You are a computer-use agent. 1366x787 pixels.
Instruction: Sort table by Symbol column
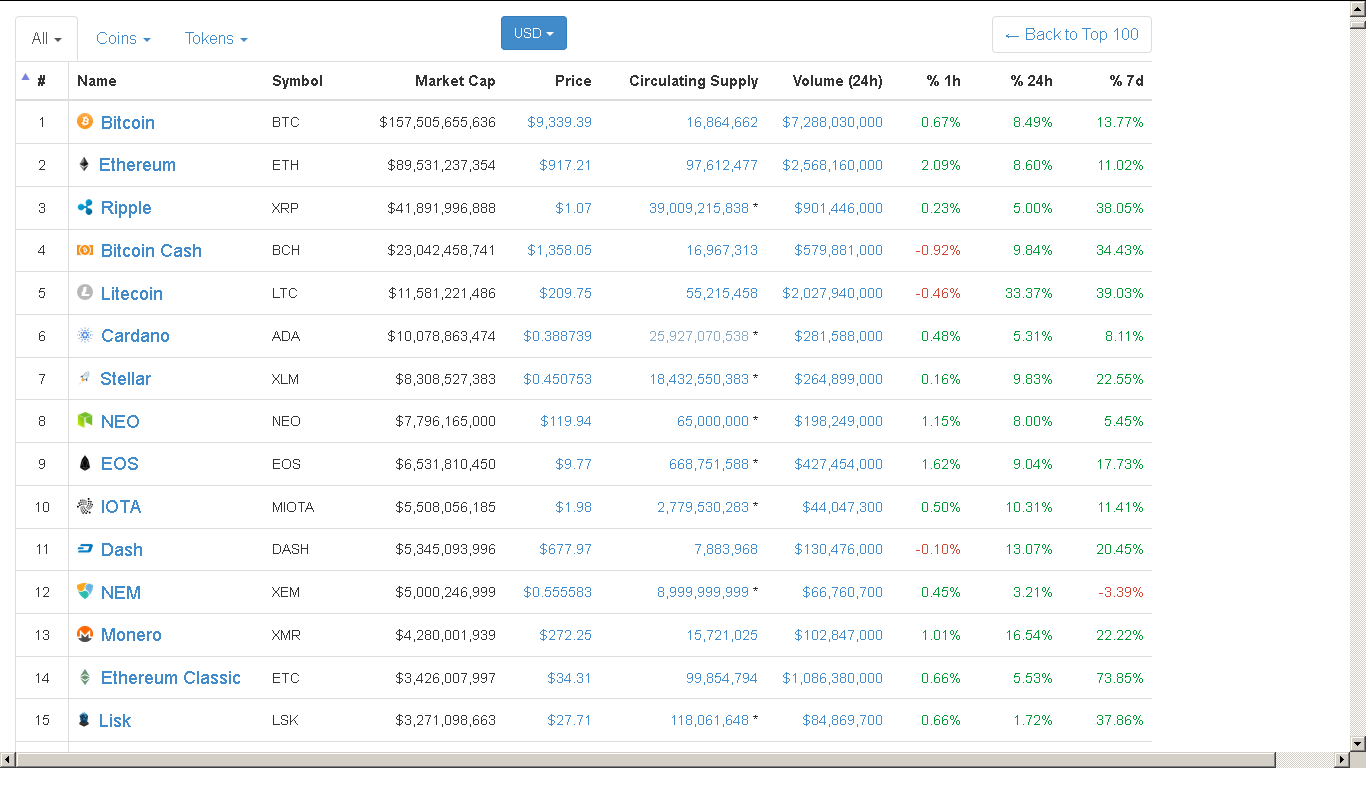pyautogui.click(x=297, y=81)
